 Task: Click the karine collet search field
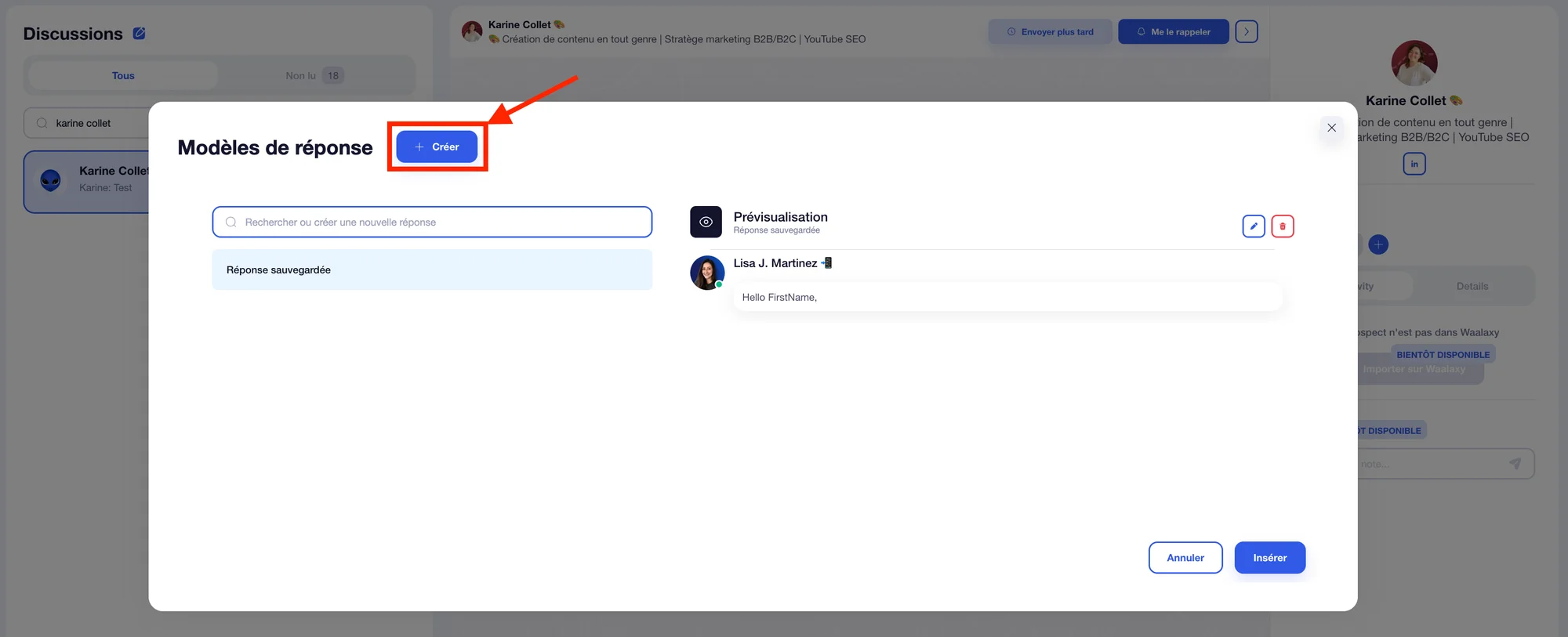coord(88,123)
